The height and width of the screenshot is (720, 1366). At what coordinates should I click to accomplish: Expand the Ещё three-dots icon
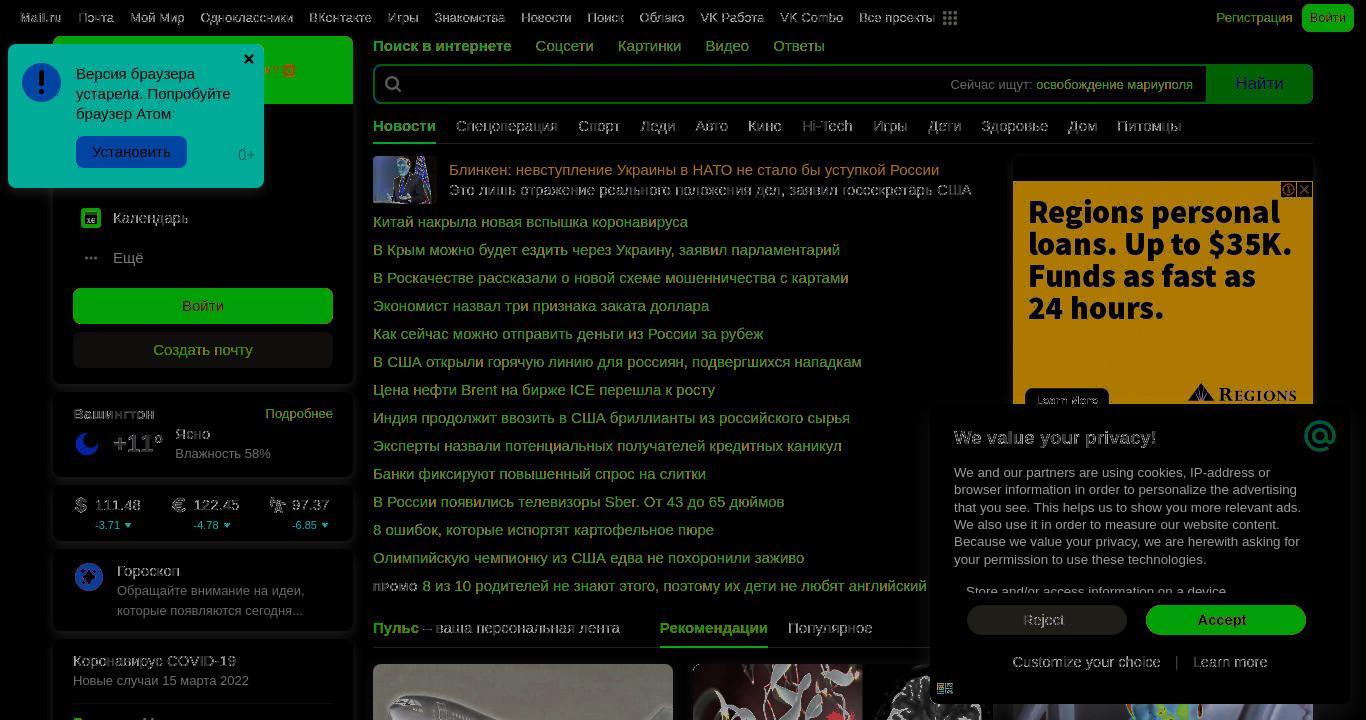(x=91, y=258)
